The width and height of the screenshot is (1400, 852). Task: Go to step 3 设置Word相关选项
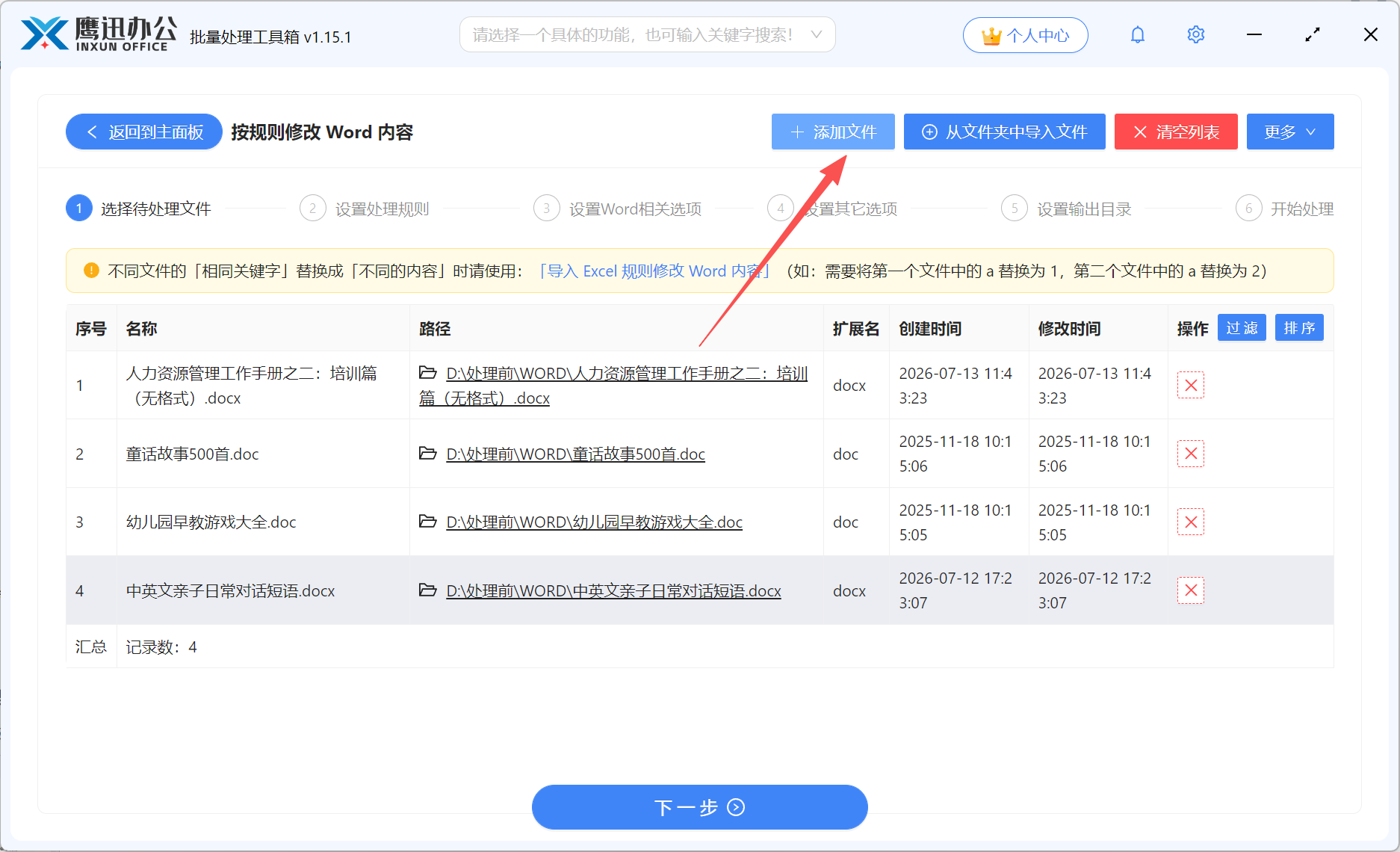coord(618,209)
